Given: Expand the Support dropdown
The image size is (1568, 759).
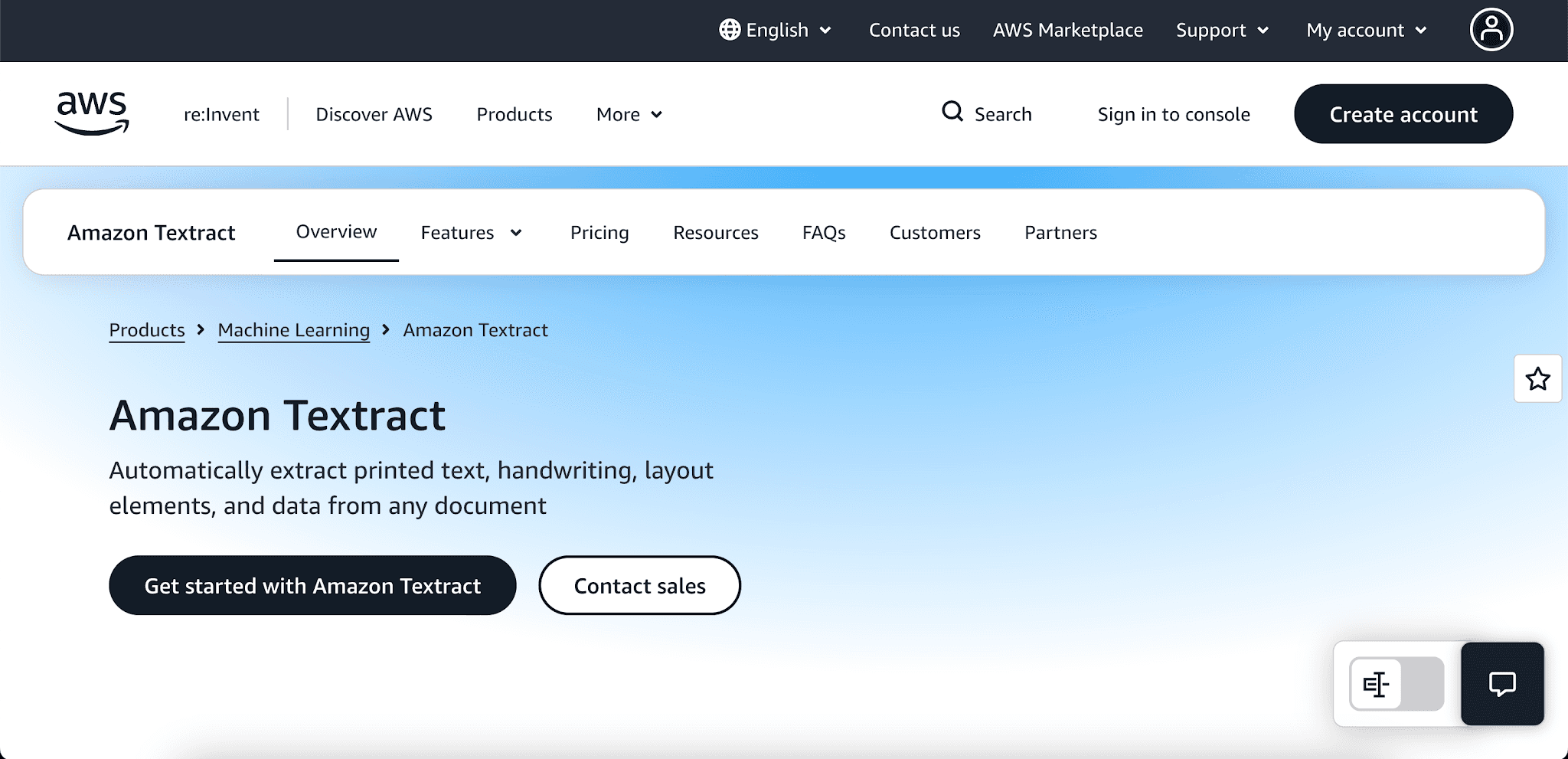Looking at the screenshot, I should point(1223,30).
